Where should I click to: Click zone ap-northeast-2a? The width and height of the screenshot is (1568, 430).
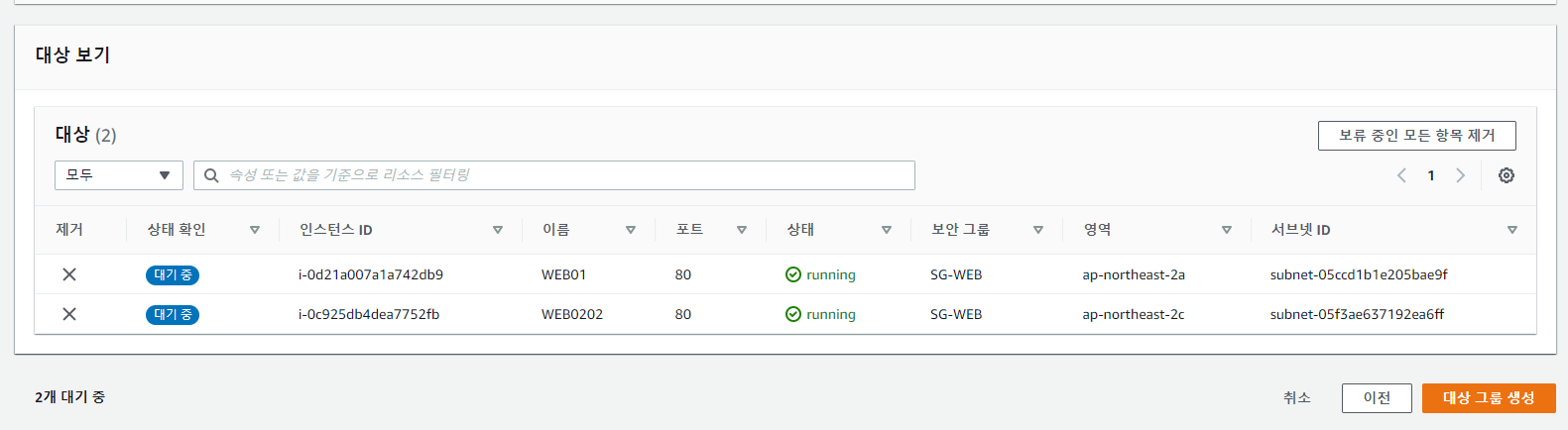click(1134, 274)
